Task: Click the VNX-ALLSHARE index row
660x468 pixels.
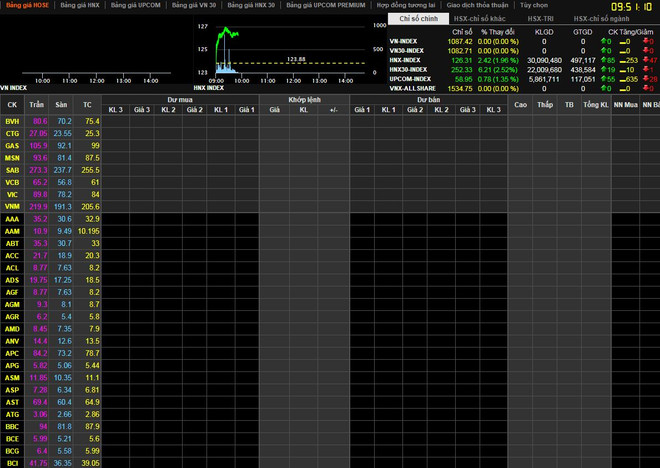Action: click(x=413, y=88)
